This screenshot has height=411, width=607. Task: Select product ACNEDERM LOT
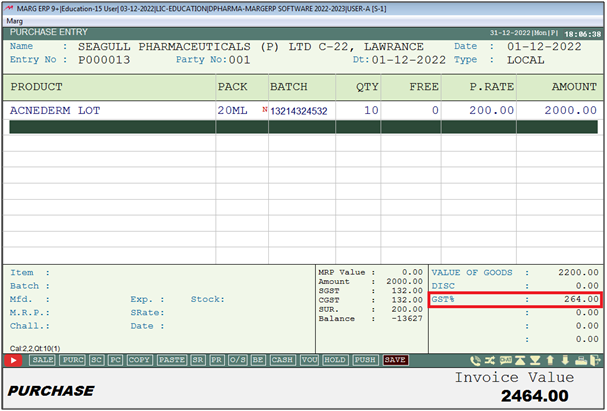(x=55, y=111)
